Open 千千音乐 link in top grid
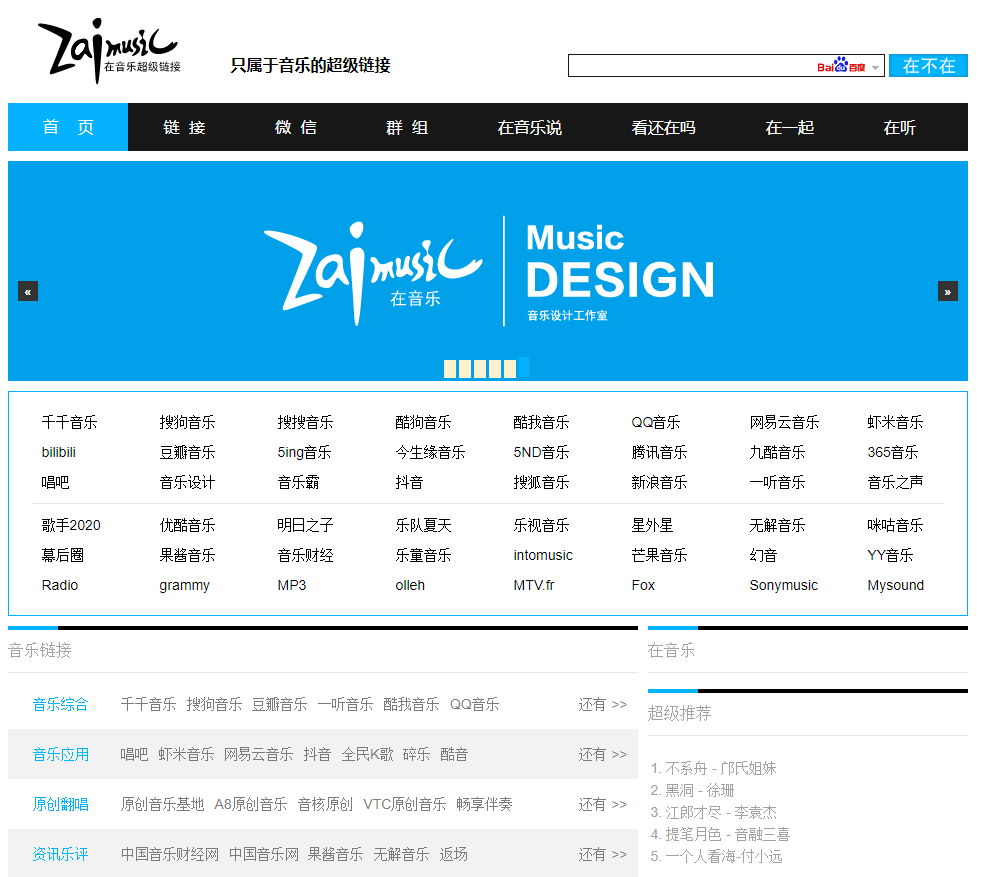Image resolution: width=986 pixels, height=877 pixels. coord(69,422)
